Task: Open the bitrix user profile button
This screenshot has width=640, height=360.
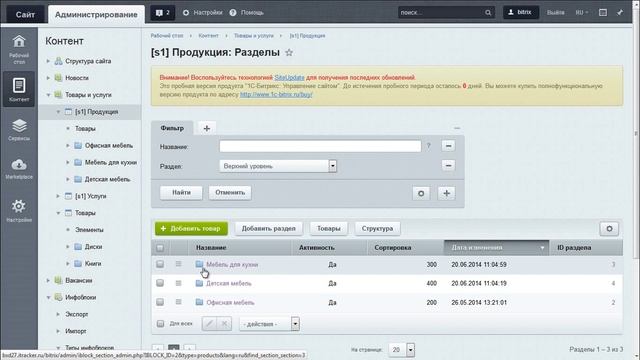Action: pyautogui.click(x=521, y=12)
